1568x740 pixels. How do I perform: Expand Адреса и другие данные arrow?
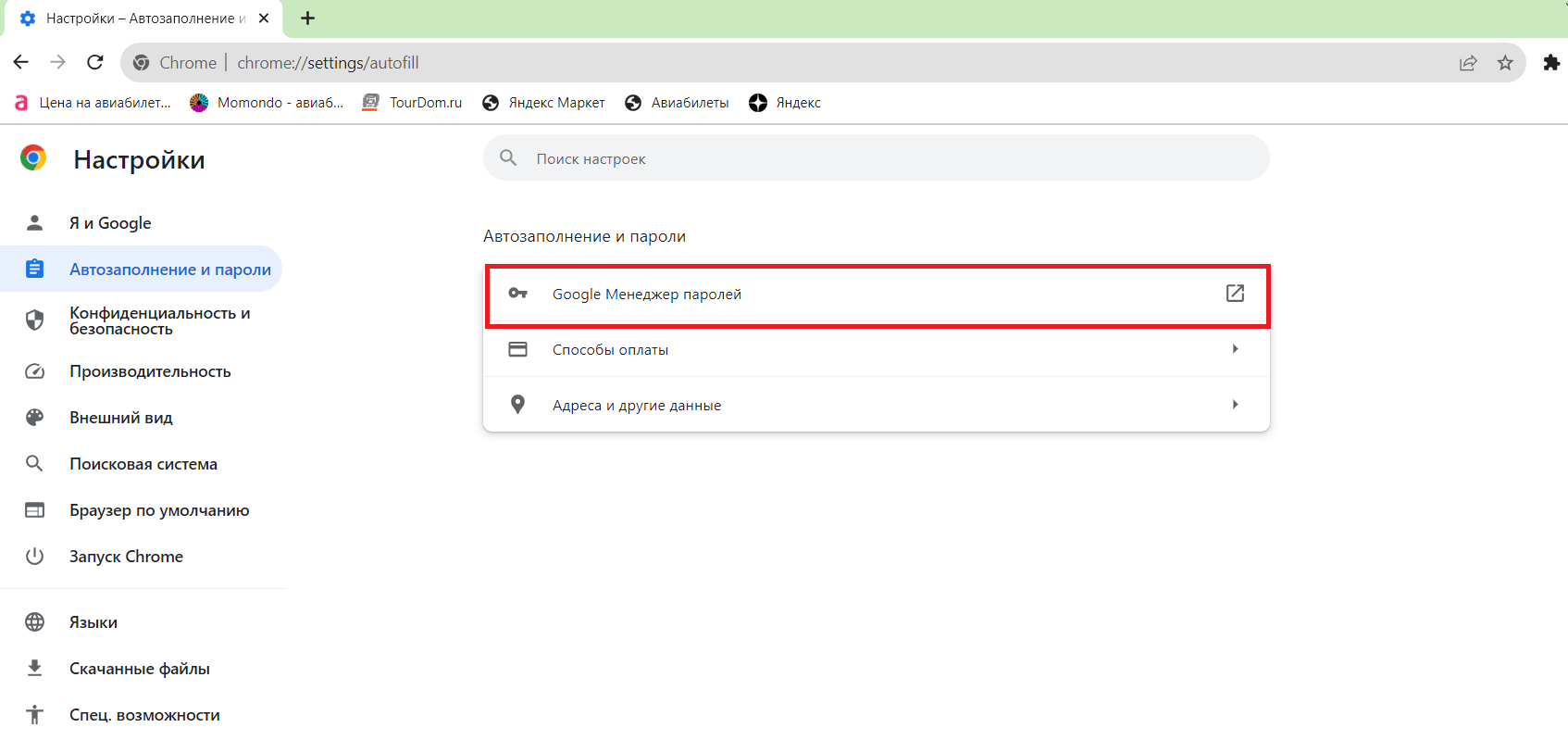pos(1235,405)
